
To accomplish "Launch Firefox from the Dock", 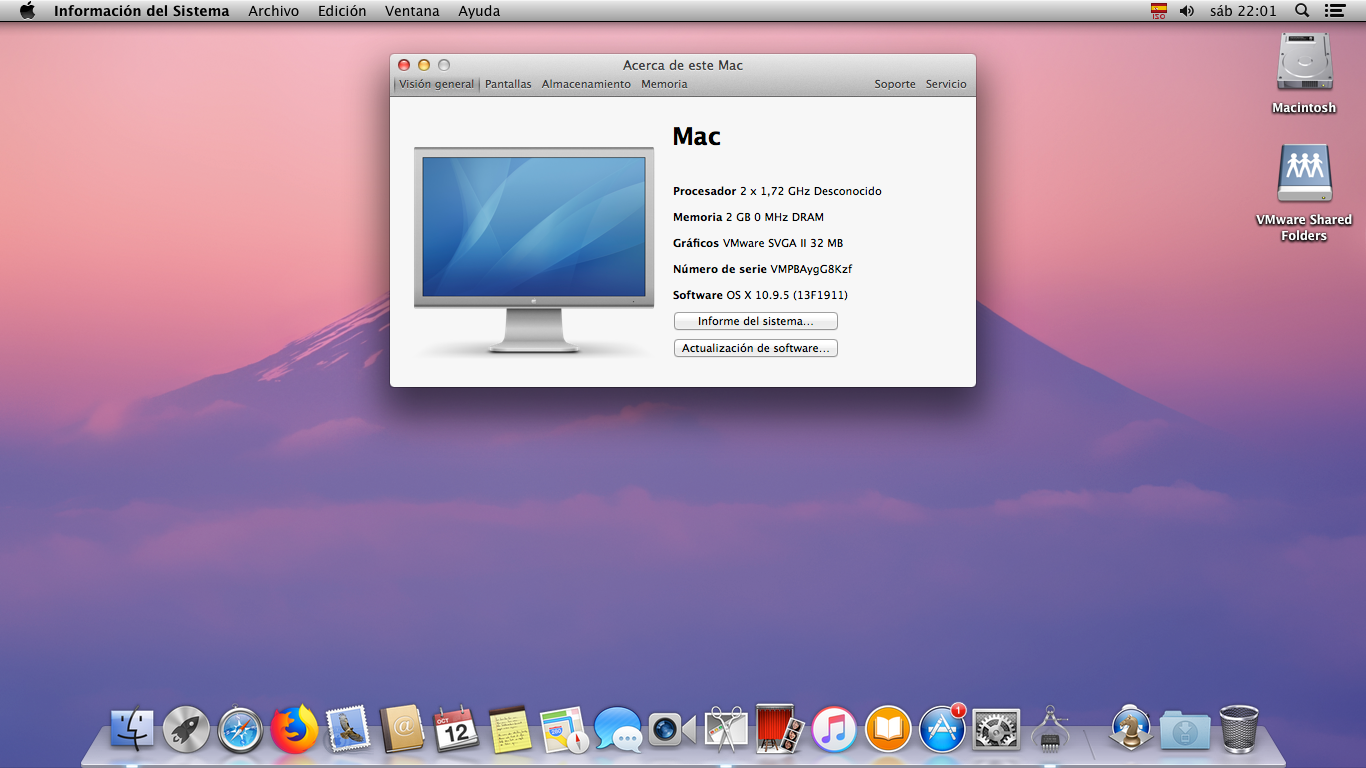I will tap(294, 729).
